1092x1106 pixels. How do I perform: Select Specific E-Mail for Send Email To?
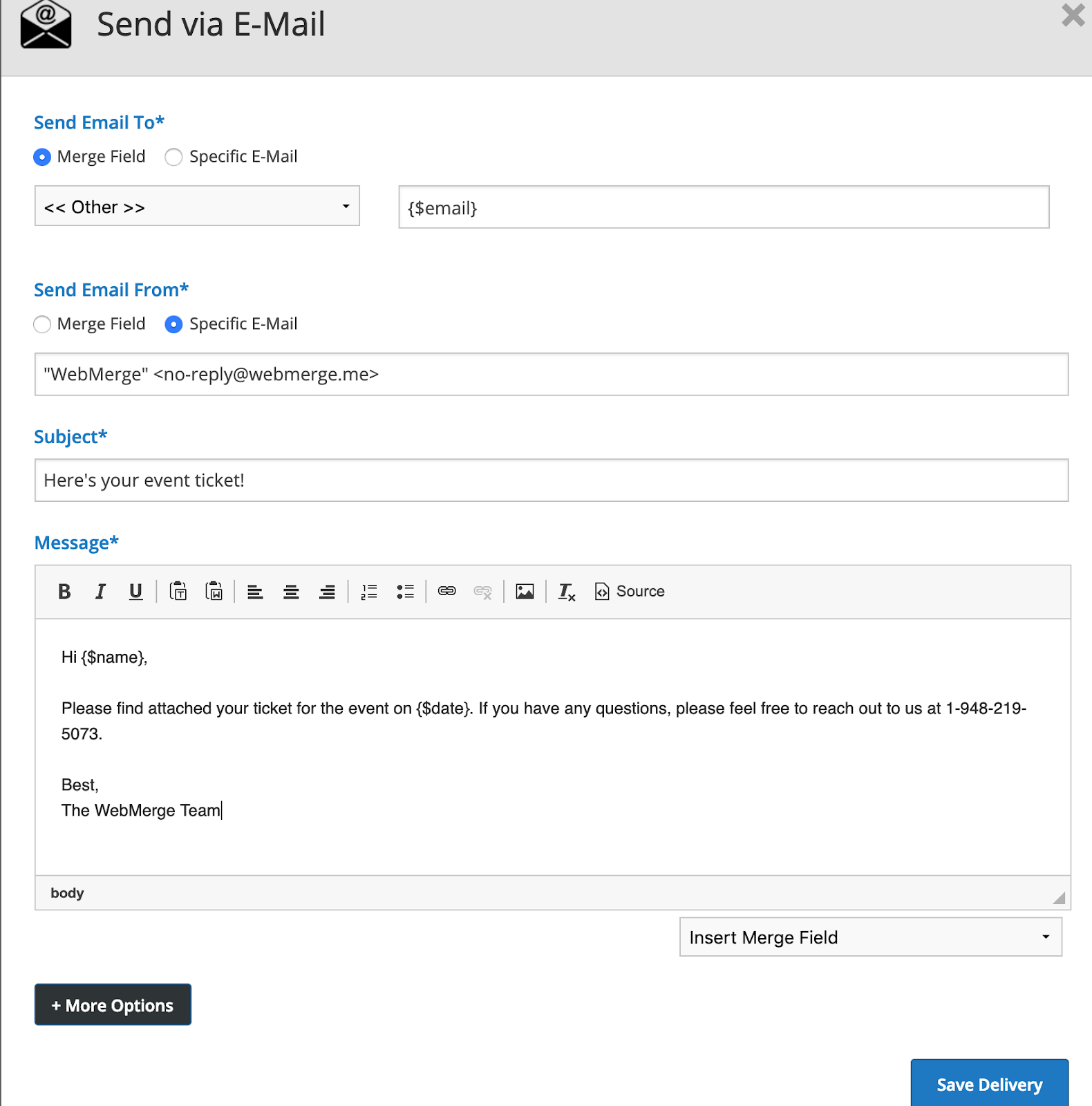pos(173,158)
